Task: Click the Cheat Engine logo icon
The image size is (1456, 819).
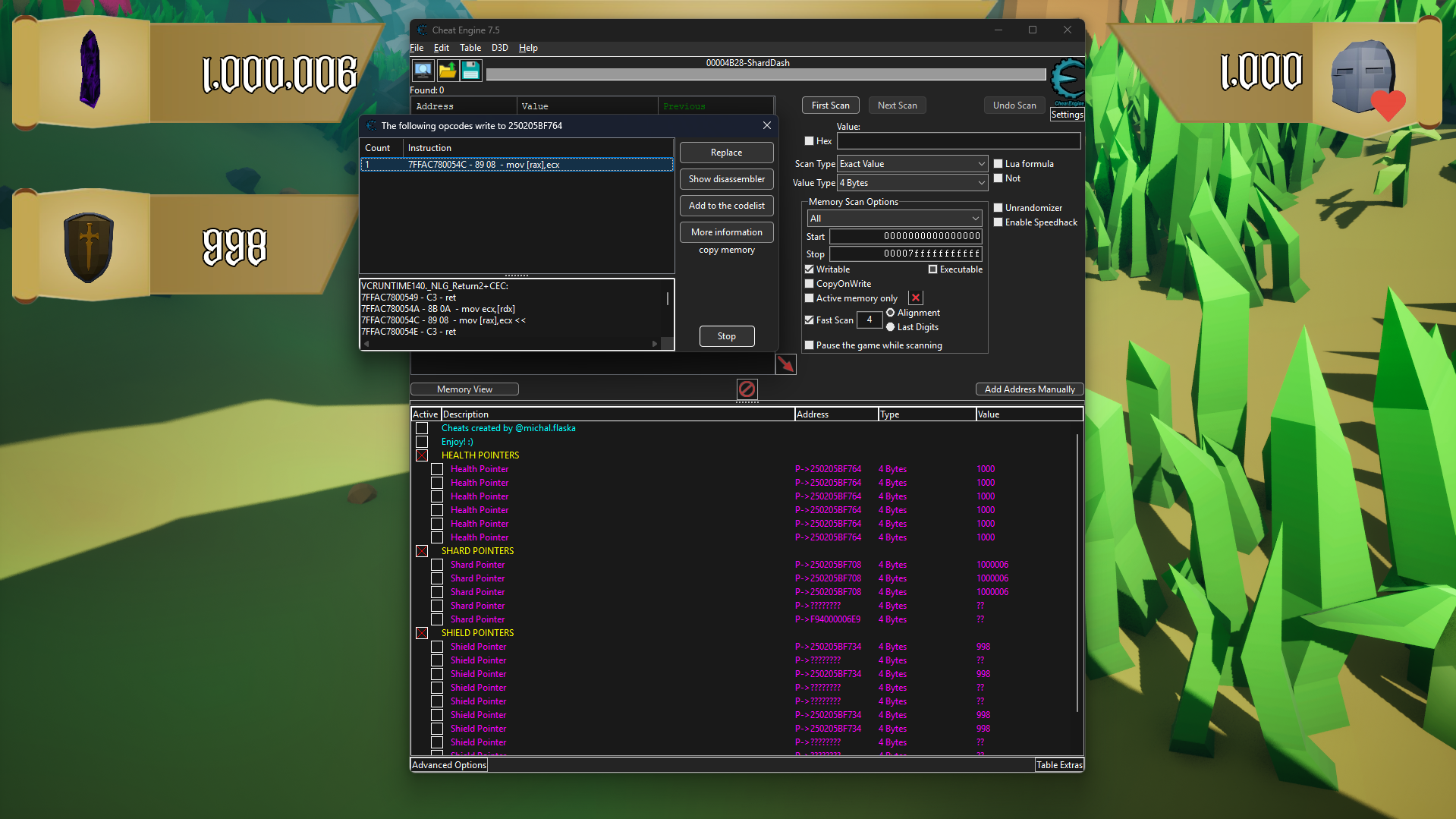Action: tap(1067, 80)
